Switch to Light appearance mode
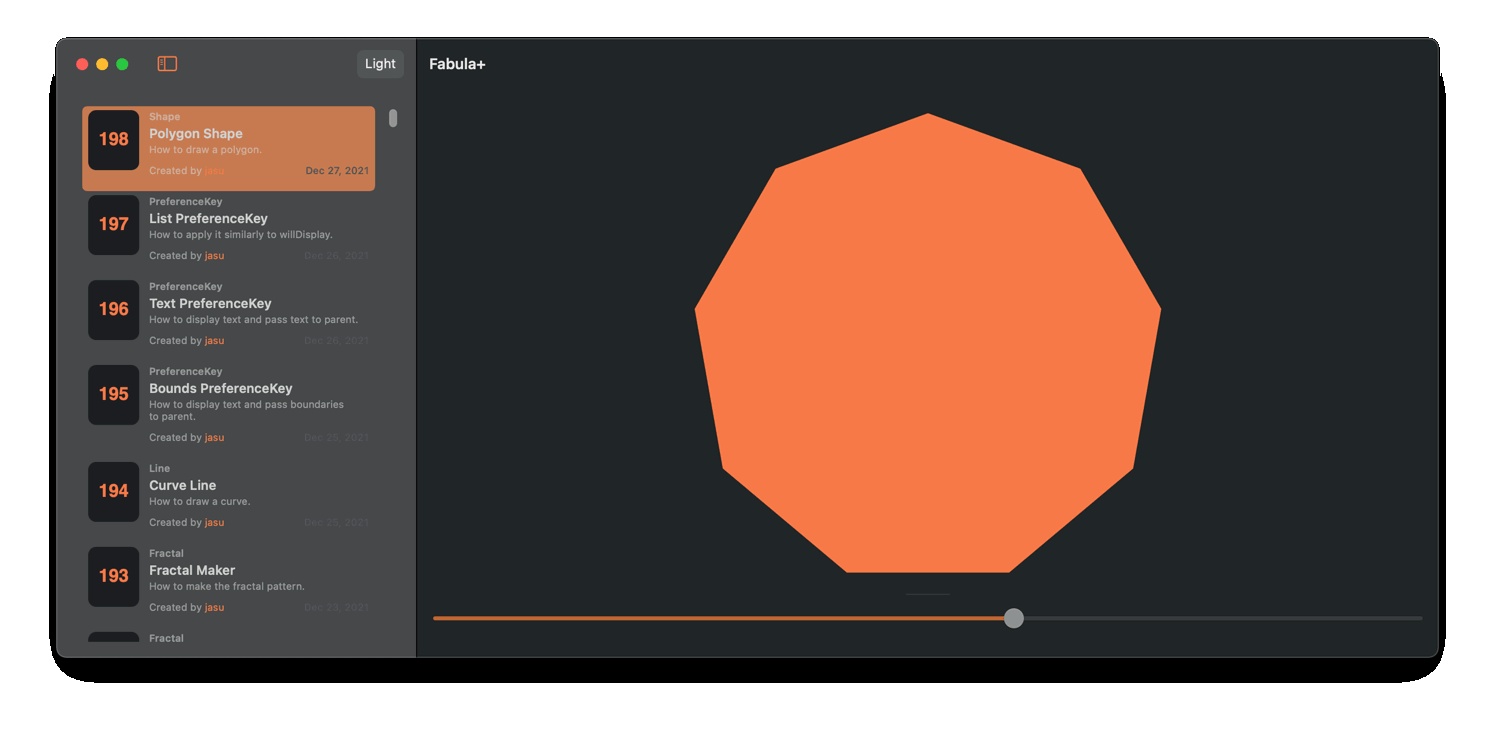The width and height of the screenshot is (1495, 732). 380,64
